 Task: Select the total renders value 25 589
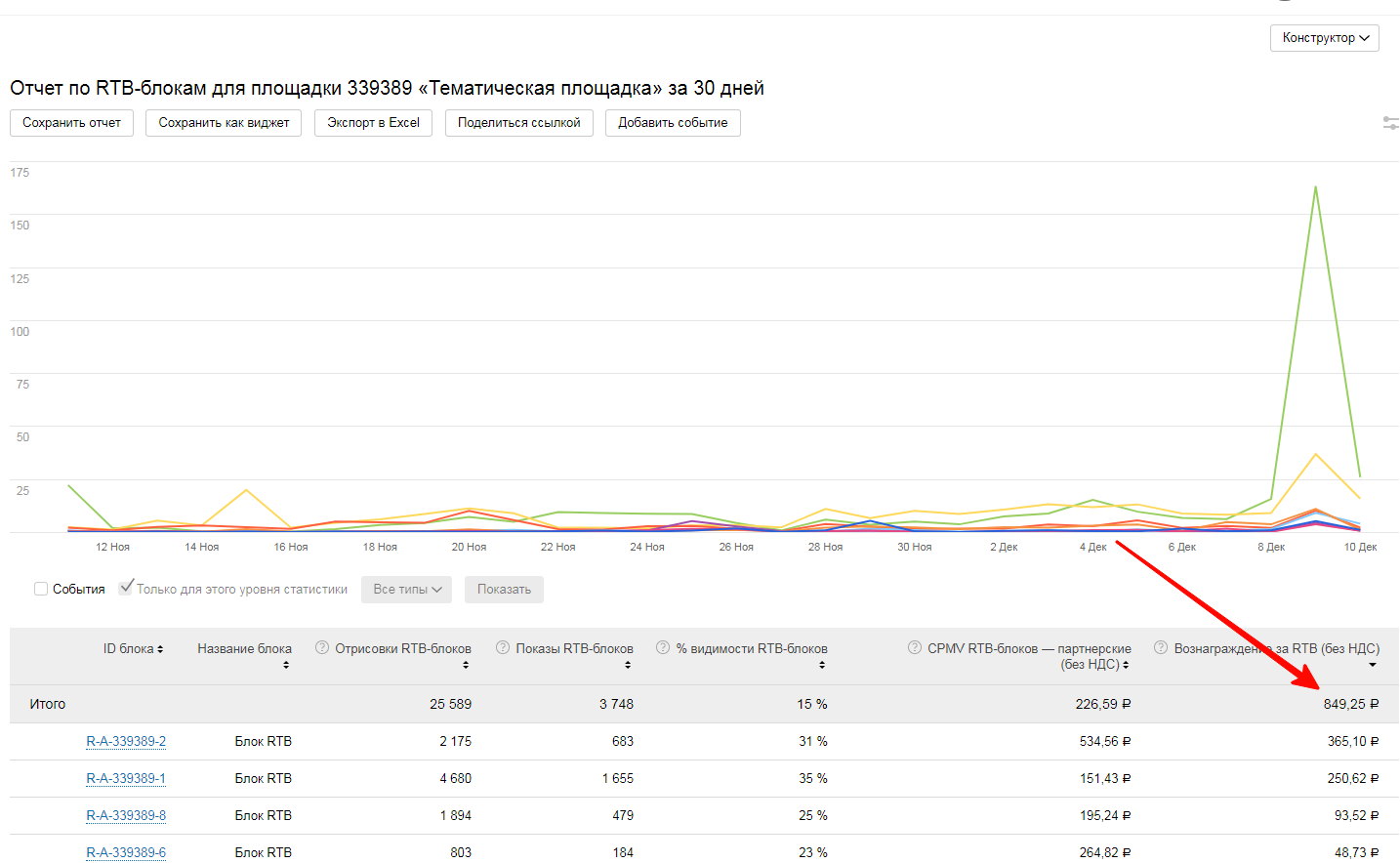pos(451,704)
